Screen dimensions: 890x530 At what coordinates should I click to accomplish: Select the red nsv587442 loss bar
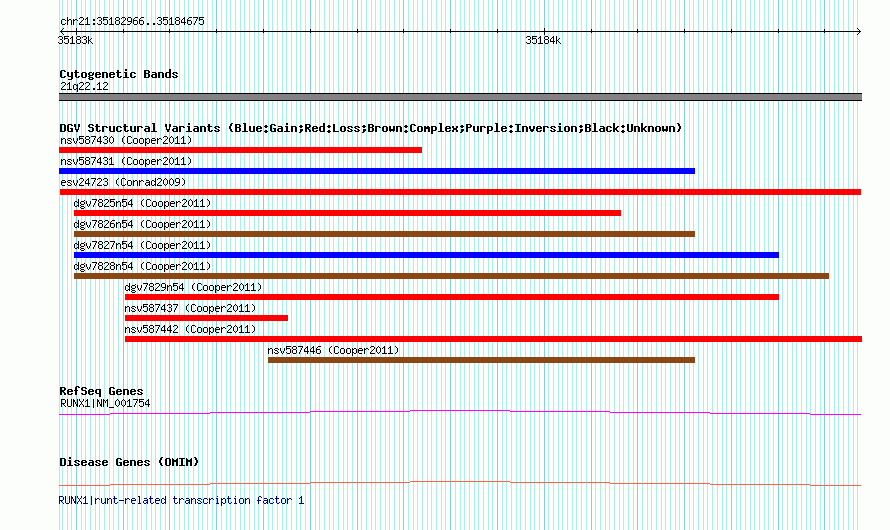(493, 339)
